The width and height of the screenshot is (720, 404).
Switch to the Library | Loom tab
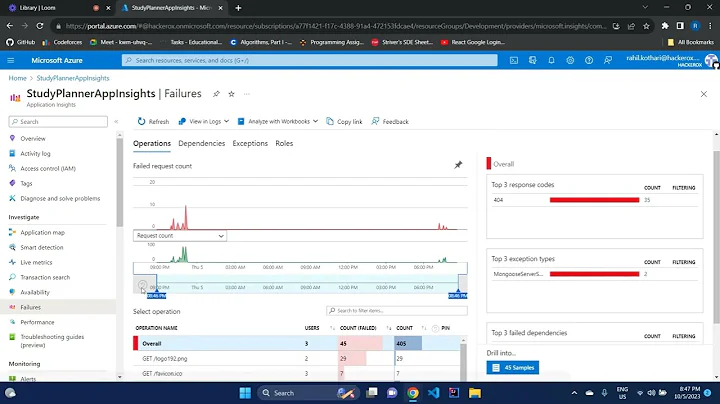click(x=60, y=8)
